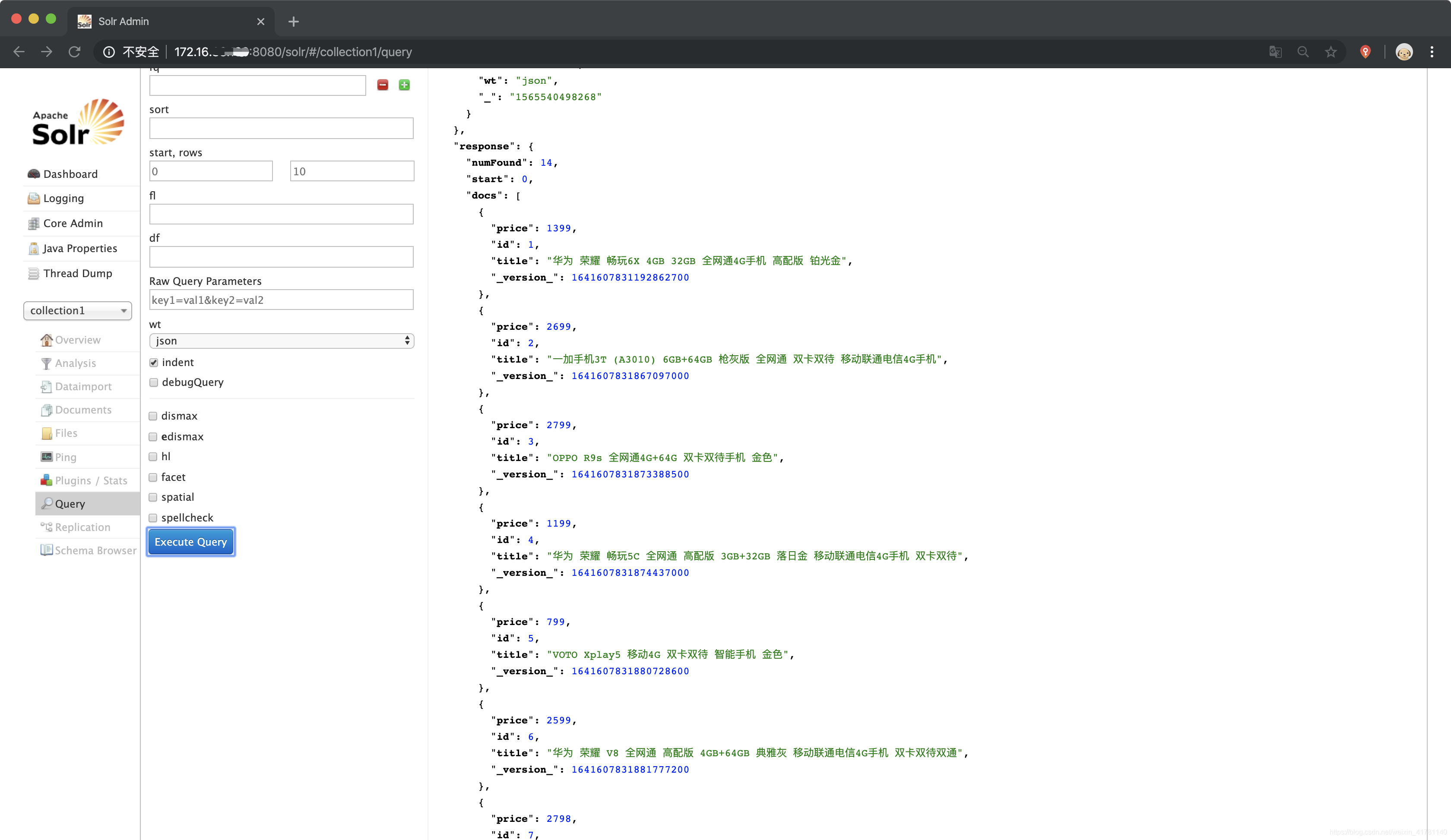Click the site info icon beside 不安全
This screenshot has height=840, width=1451.
point(109,52)
